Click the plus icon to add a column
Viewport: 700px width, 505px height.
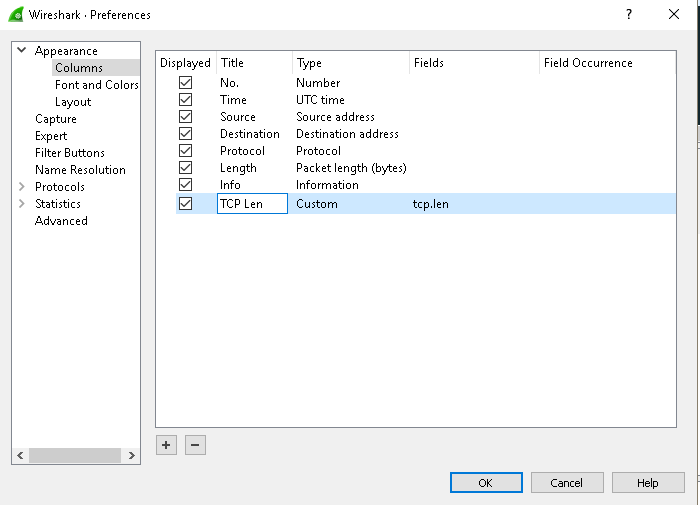pos(167,445)
